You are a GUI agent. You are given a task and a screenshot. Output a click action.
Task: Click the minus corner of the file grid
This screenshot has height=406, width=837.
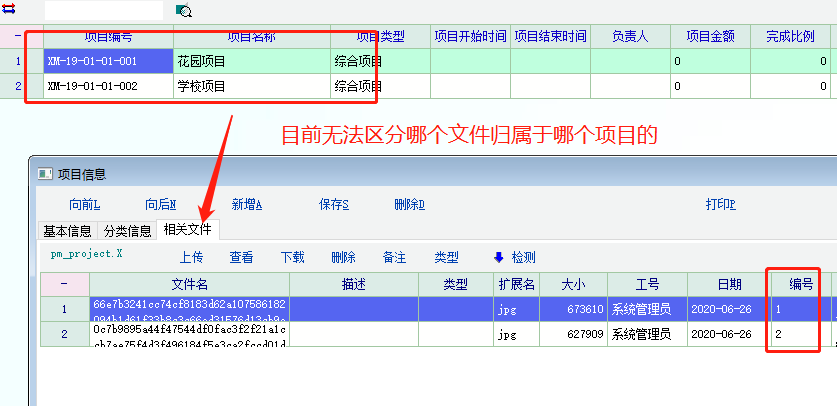pos(64,284)
